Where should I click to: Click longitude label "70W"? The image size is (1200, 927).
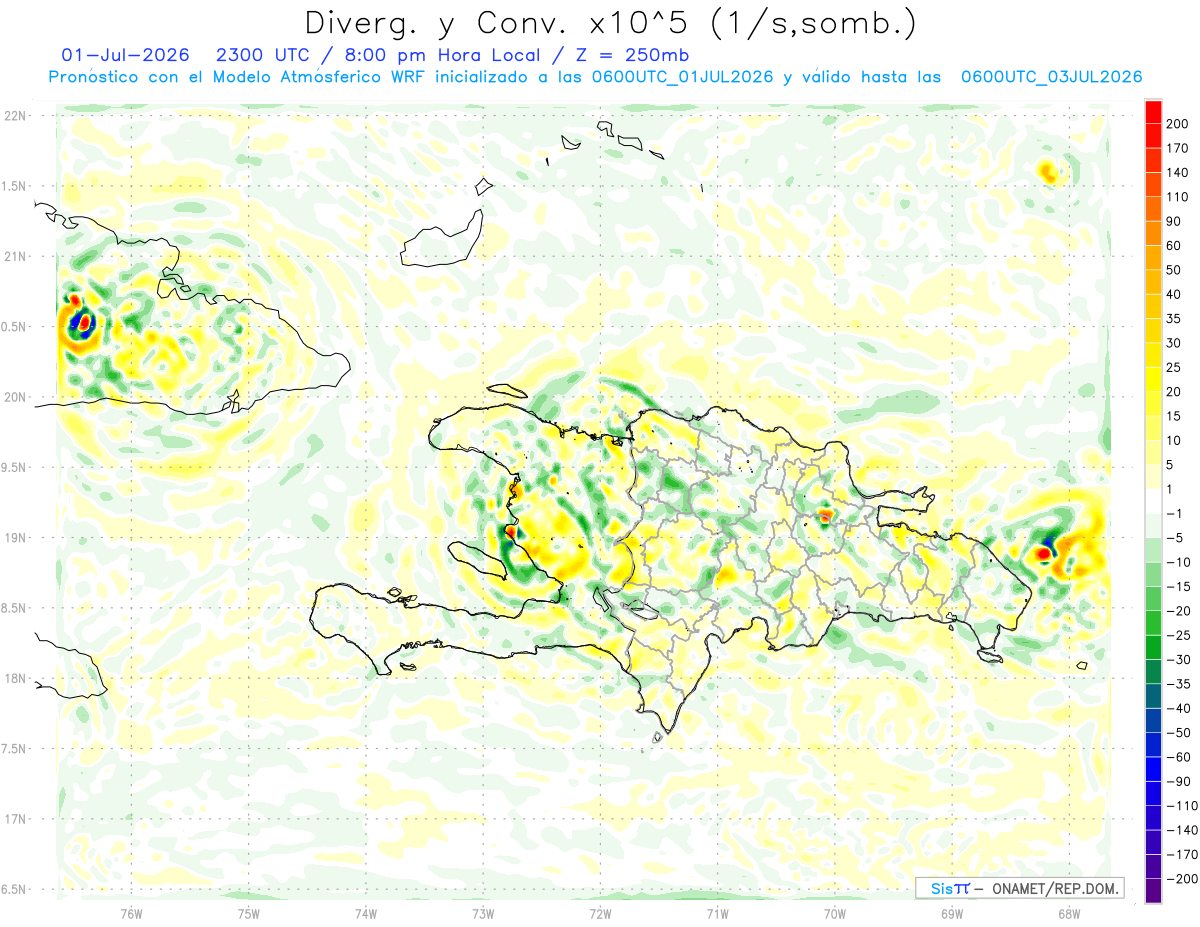pos(834,914)
